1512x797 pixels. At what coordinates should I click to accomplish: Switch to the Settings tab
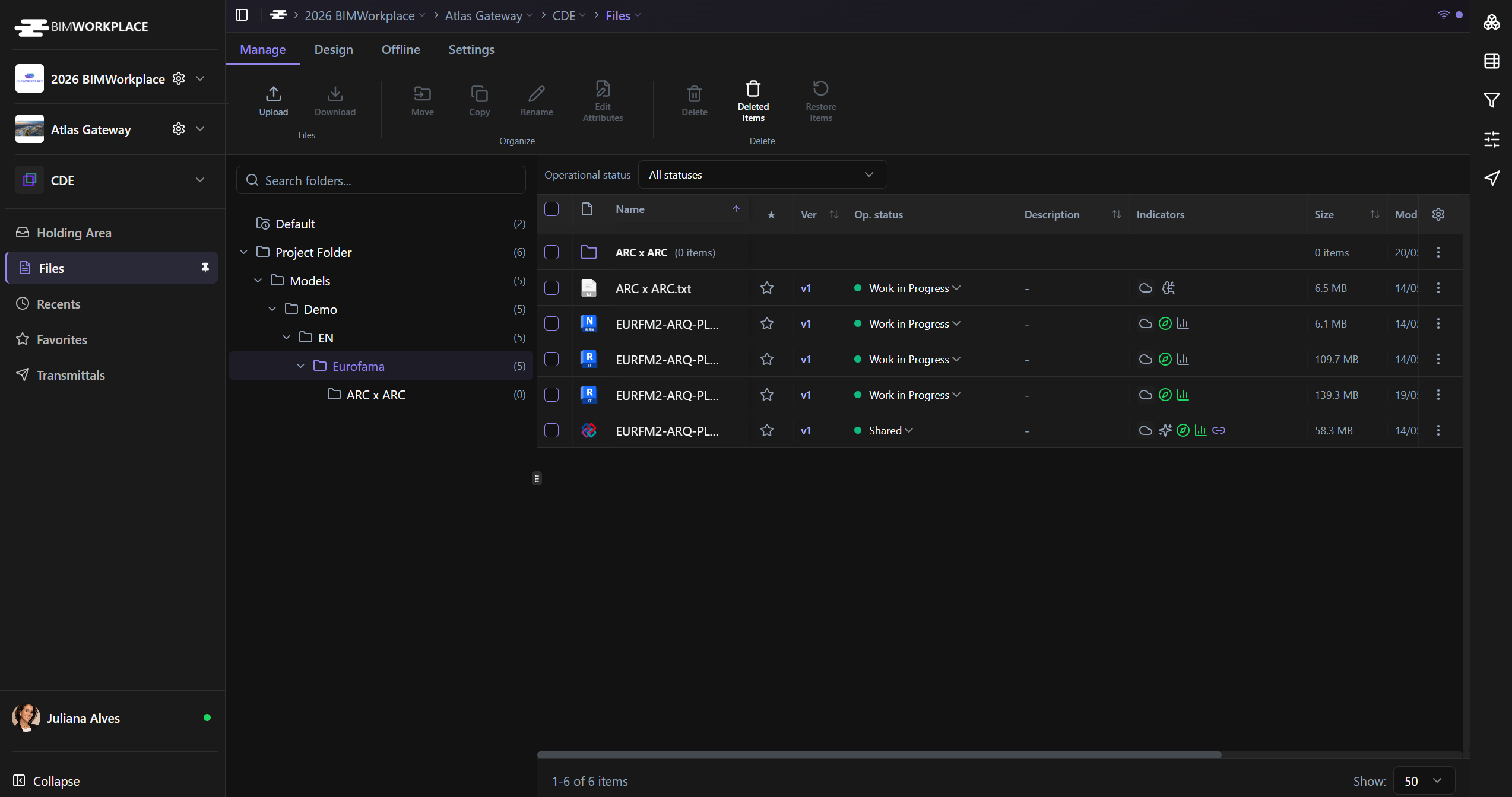[x=471, y=50]
